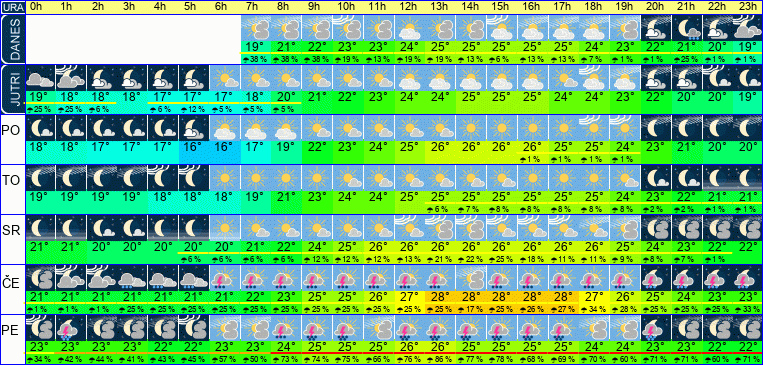This screenshot has height=365, width=763.
Task: Click the PO 13h sunny icon
Action: tap(440, 128)
